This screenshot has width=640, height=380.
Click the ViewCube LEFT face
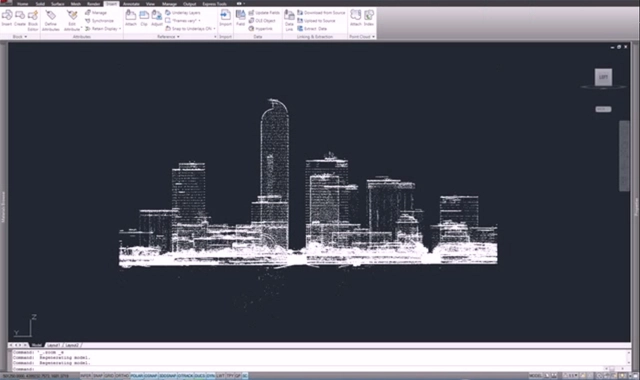coord(603,77)
